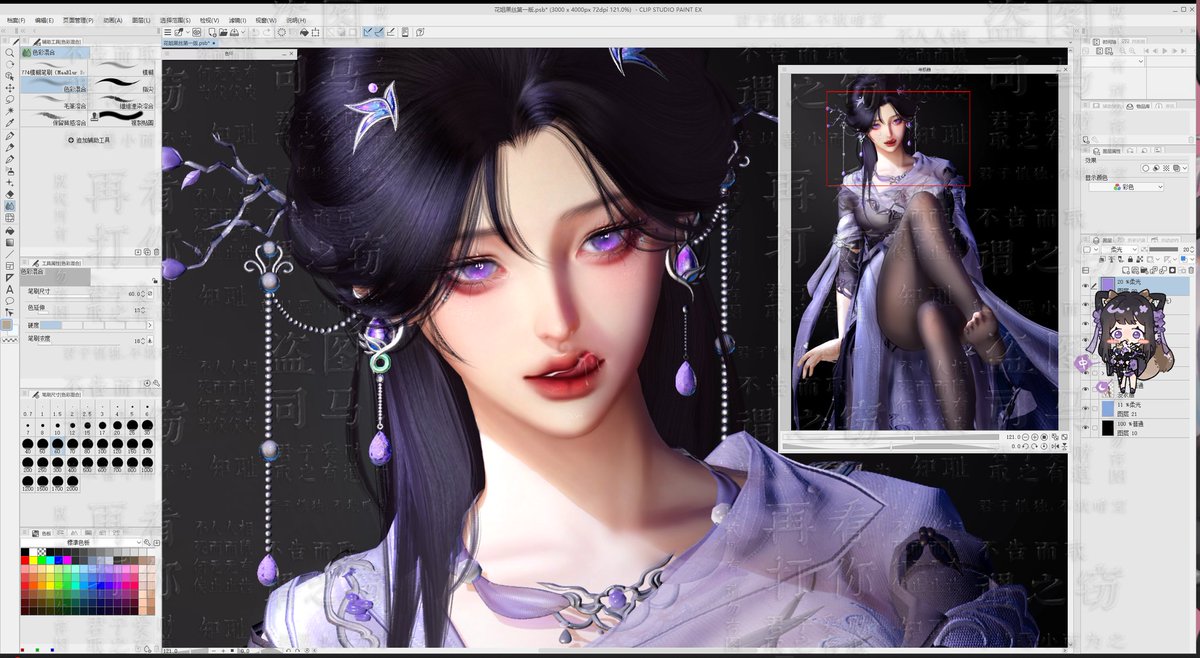Click the Open file folder icon

223,32
